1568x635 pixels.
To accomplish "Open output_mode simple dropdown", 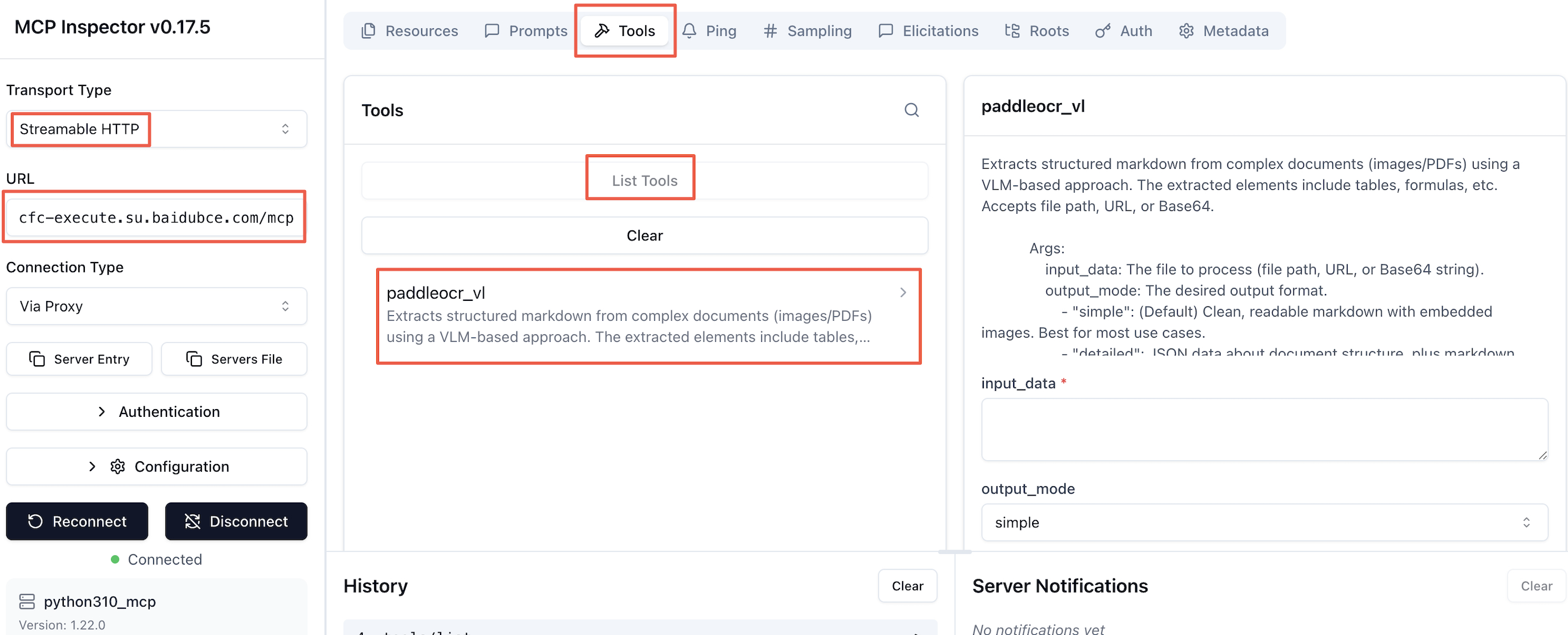I will point(1263,522).
